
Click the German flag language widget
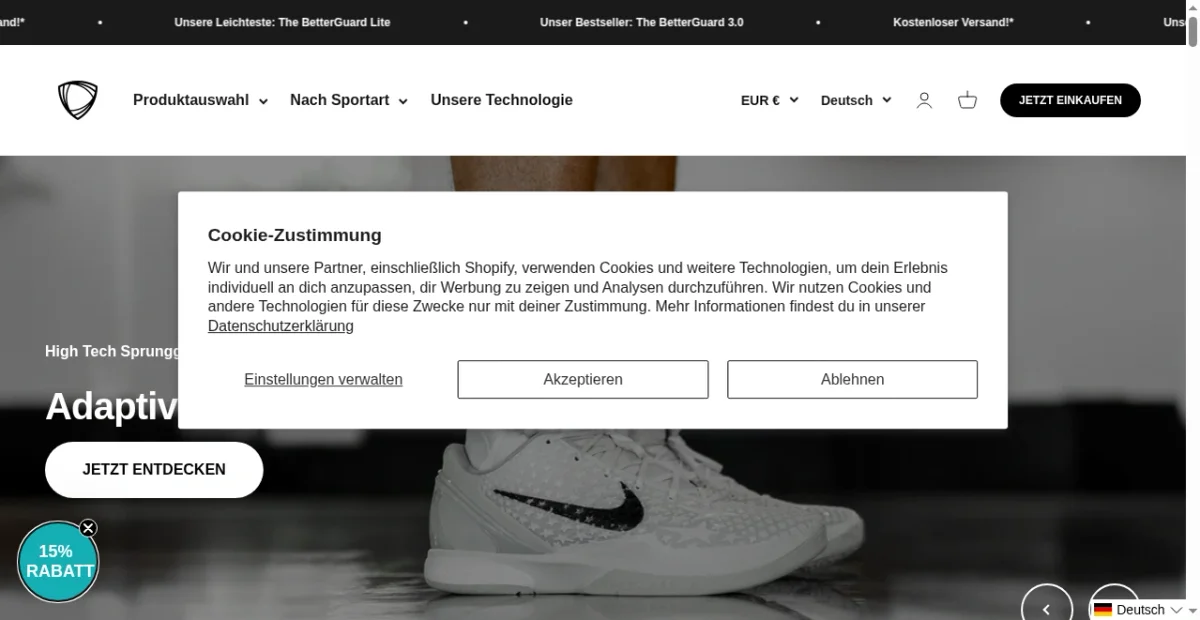1140,609
